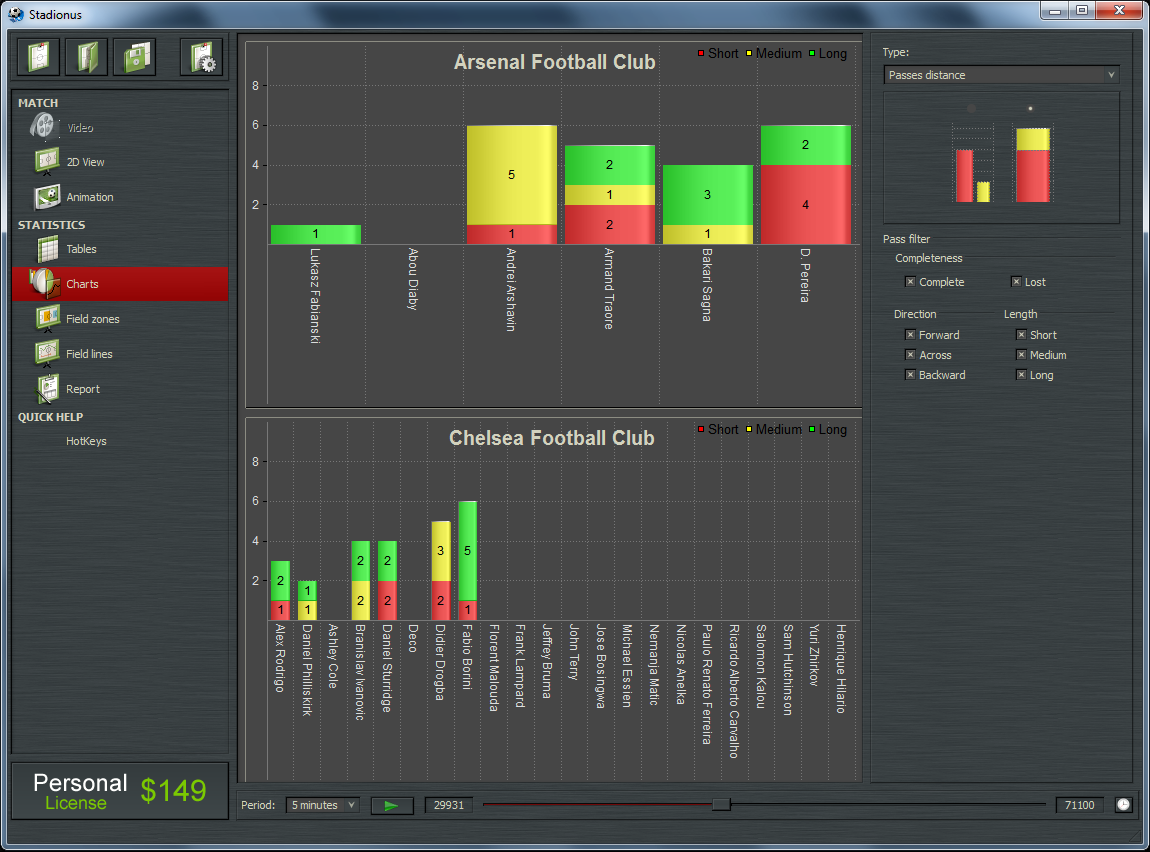Click Andrei Arshavin's yellow bar segment
This screenshot has width=1150, height=852.
coord(512,175)
